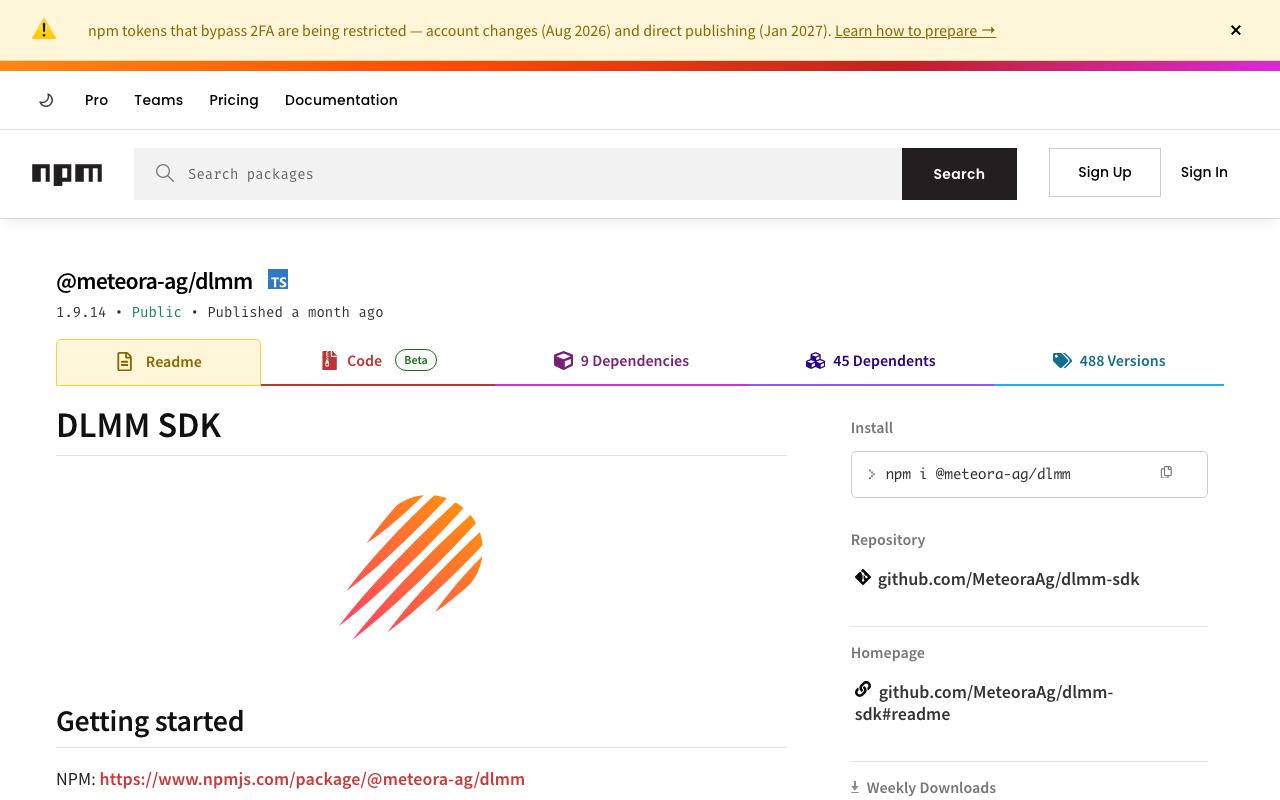Click the Weekly Downloads arrow icon
1280x800 pixels.
(x=855, y=787)
